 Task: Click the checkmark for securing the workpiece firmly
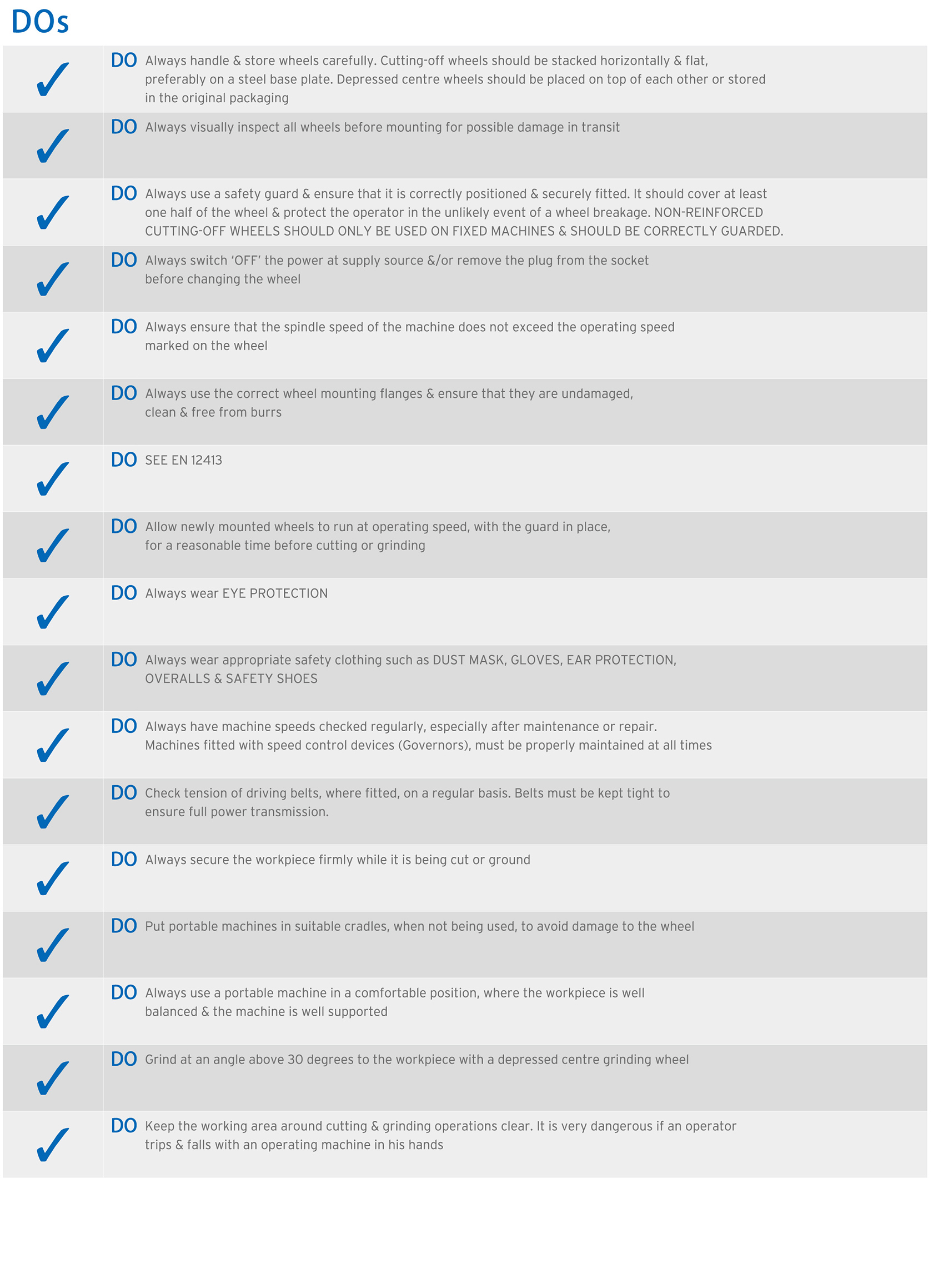tap(53, 878)
